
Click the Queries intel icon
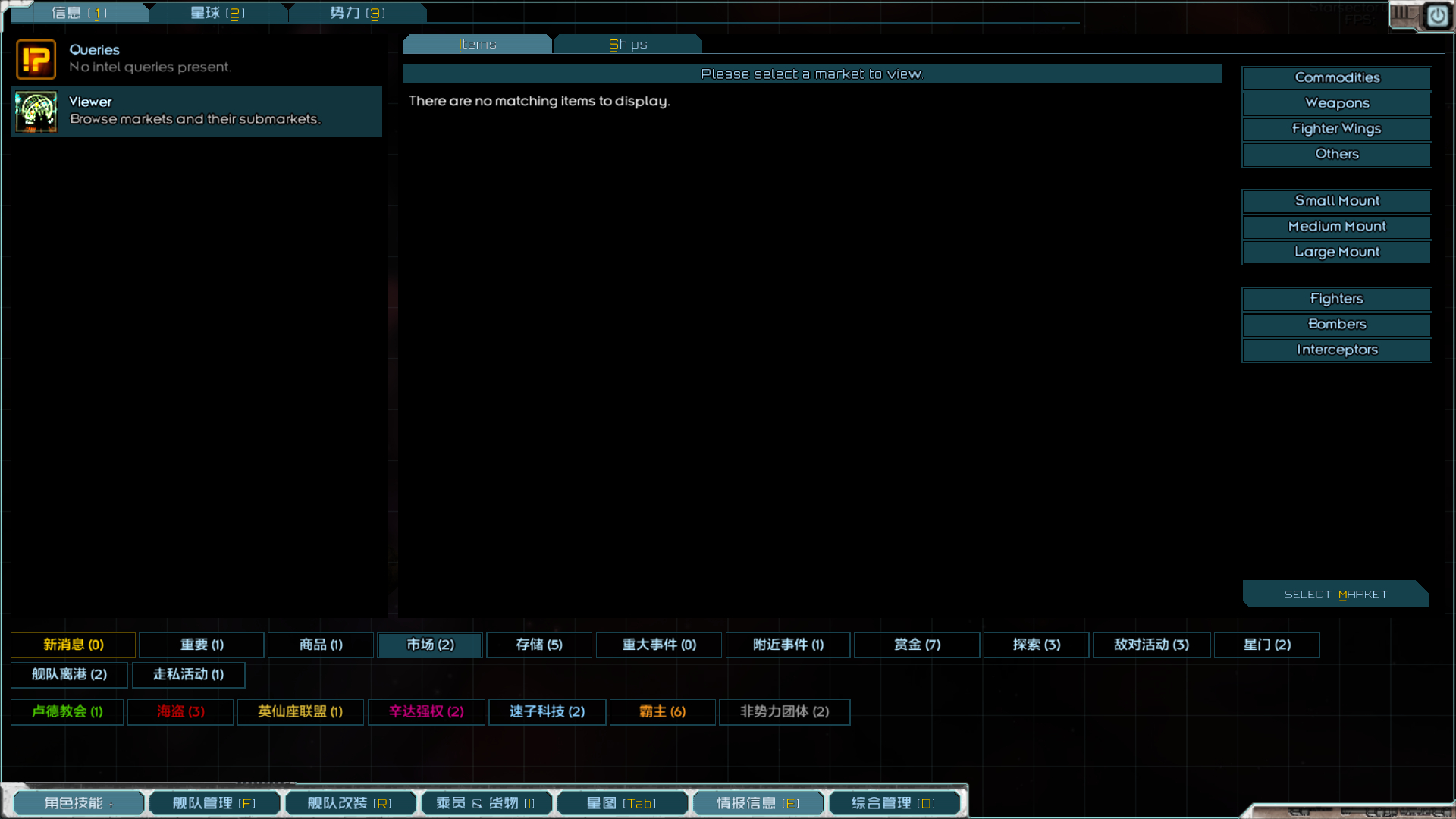coord(36,59)
